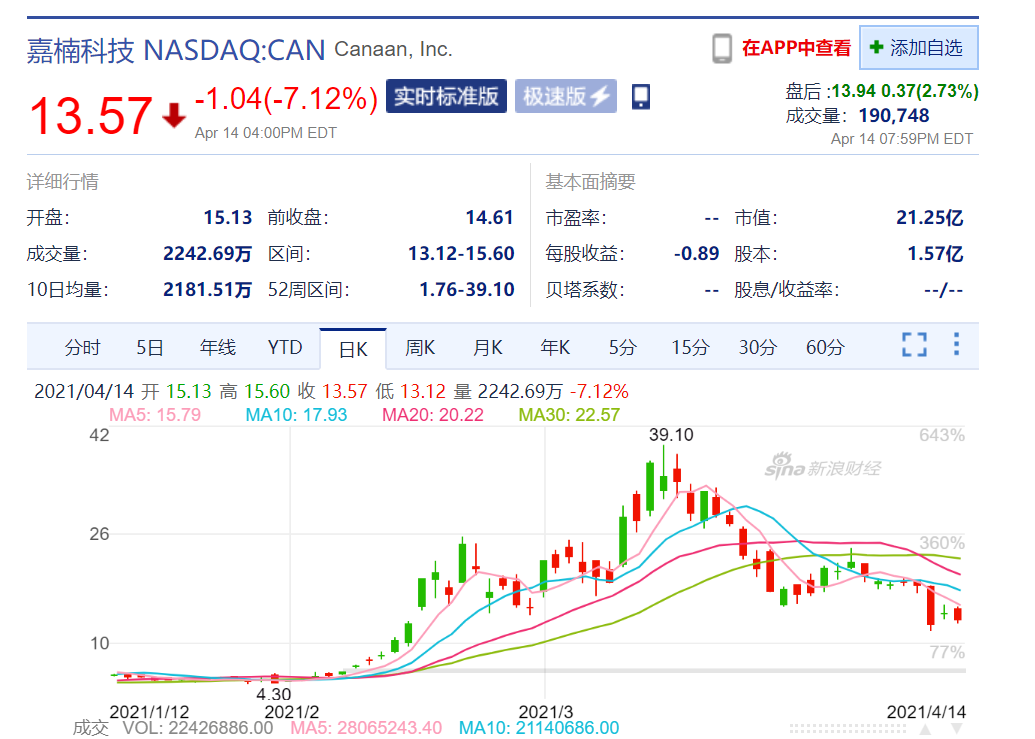Click the earnings per share value -0.89

click(696, 253)
